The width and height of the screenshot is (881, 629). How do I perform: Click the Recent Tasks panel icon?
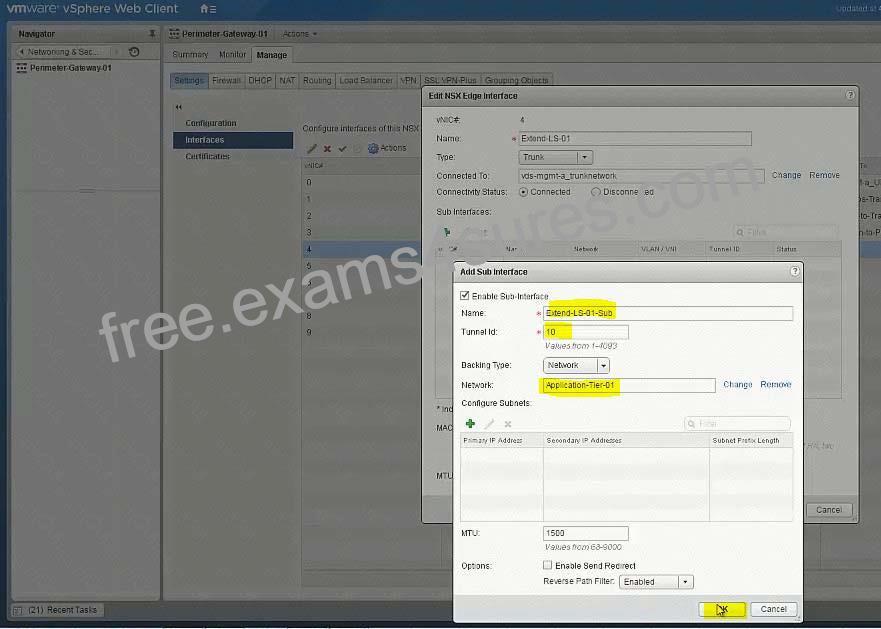17,610
